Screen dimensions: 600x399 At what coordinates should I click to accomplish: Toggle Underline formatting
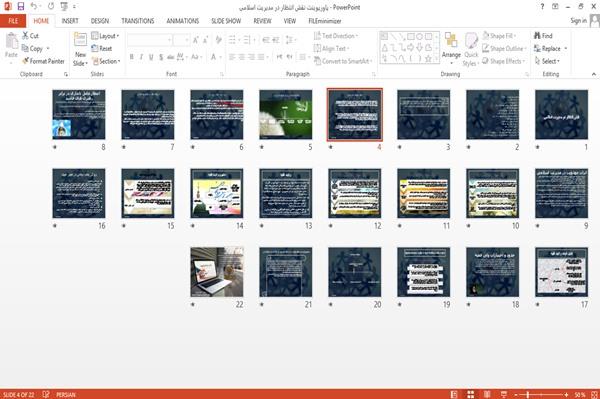pyautogui.click(x=151, y=57)
